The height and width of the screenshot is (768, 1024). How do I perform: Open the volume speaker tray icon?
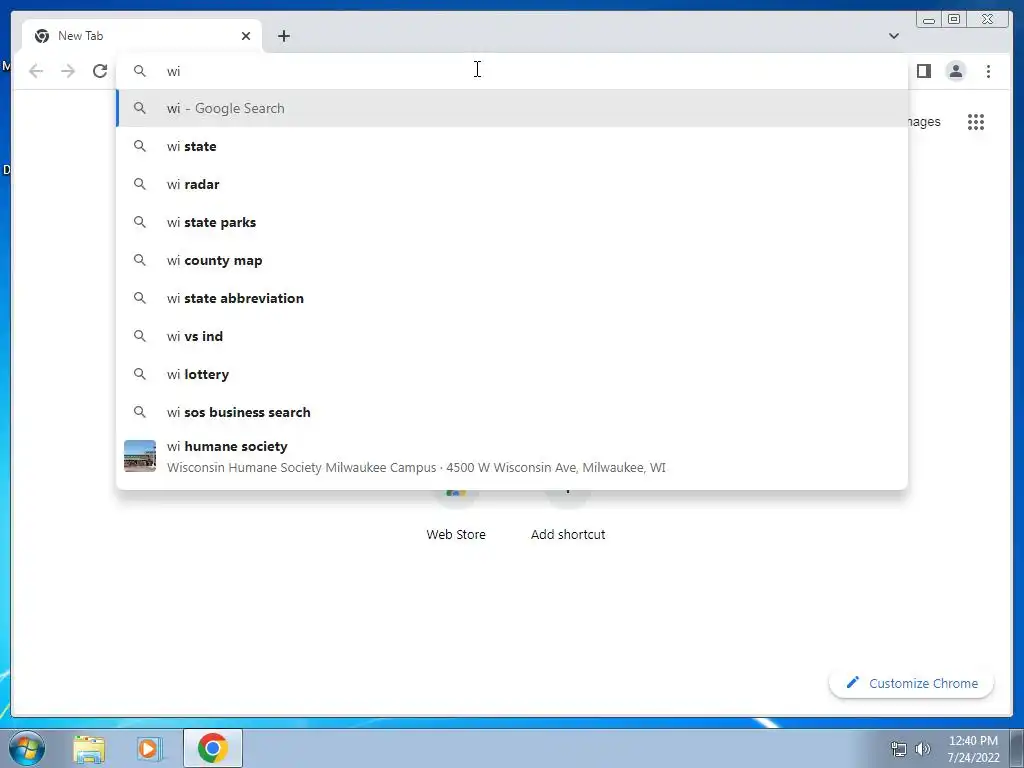coord(922,749)
